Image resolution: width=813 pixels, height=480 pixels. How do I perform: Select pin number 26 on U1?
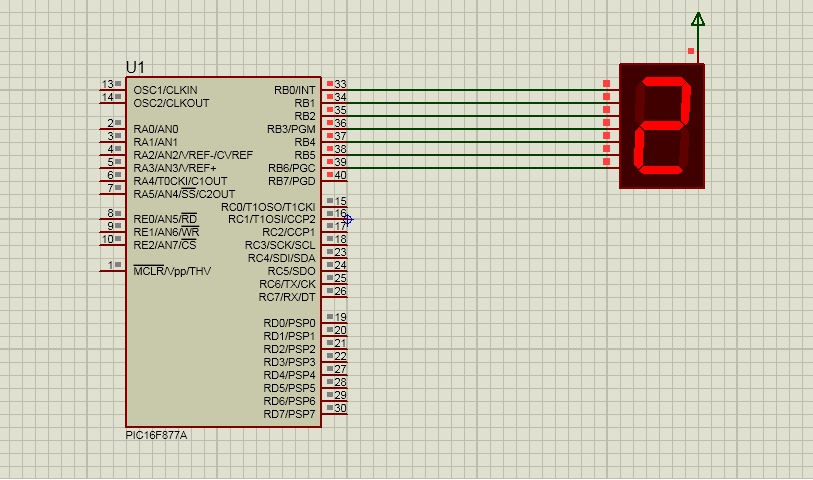(x=340, y=291)
